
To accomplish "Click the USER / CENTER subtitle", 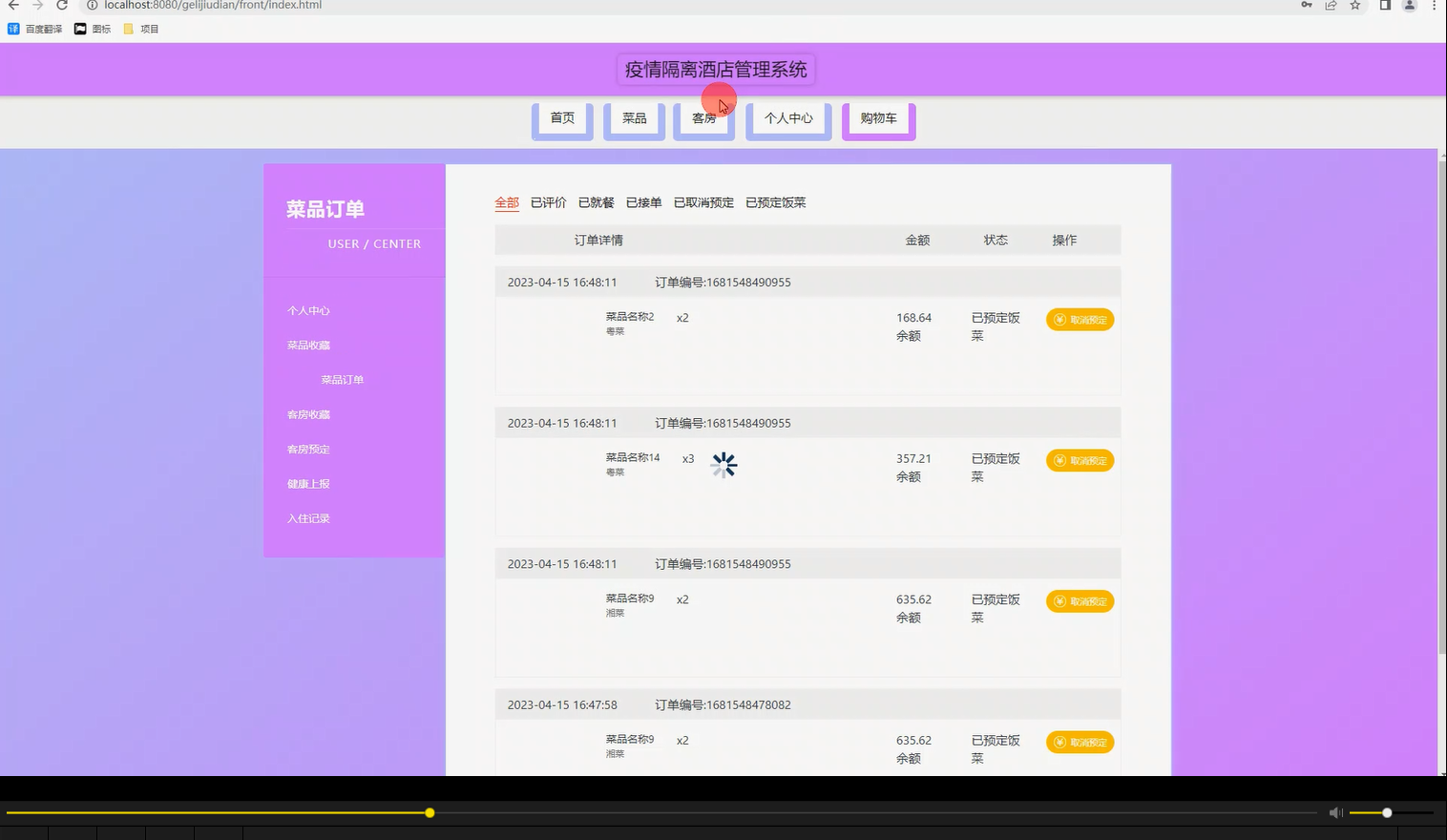I will [x=374, y=244].
